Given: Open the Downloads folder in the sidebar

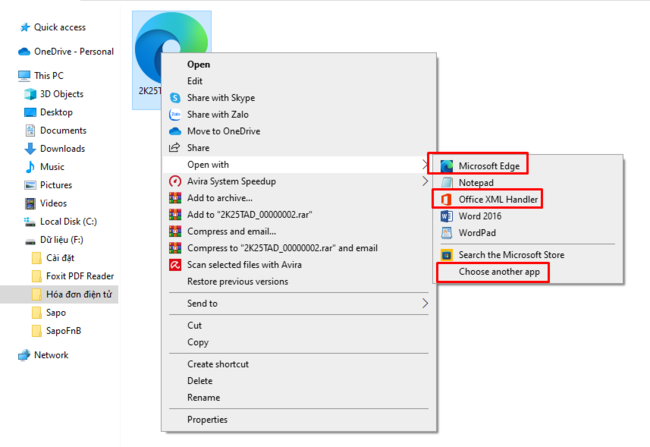Looking at the screenshot, I should (62, 149).
